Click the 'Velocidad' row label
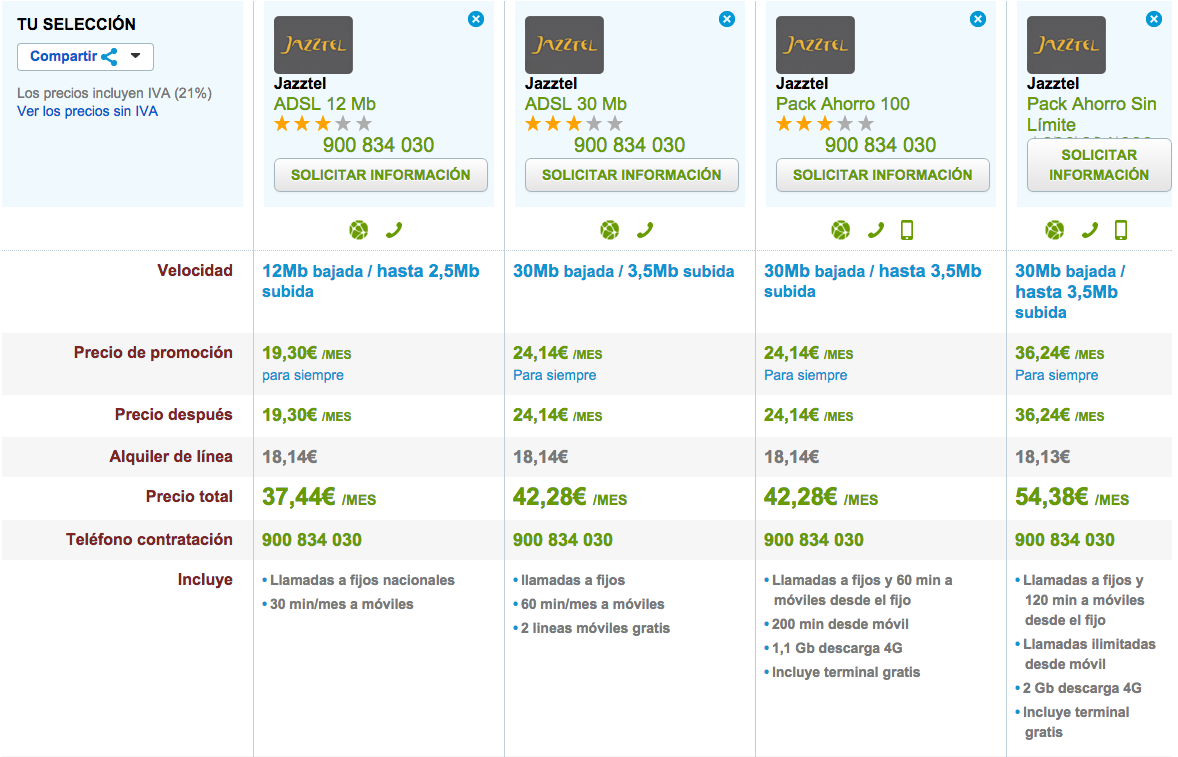This screenshot has height=757, width=1178. pyautogui.click(x=195, y=270)
